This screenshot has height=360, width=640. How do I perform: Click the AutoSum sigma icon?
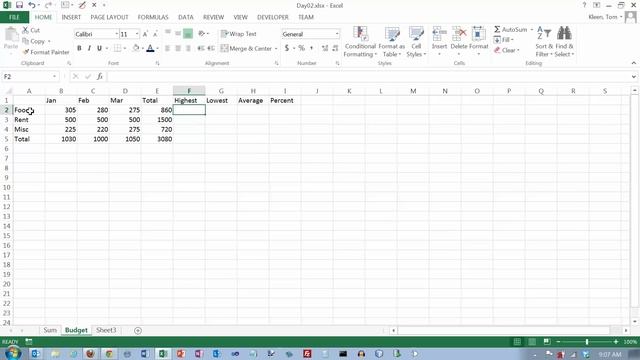tap(497, 29)
